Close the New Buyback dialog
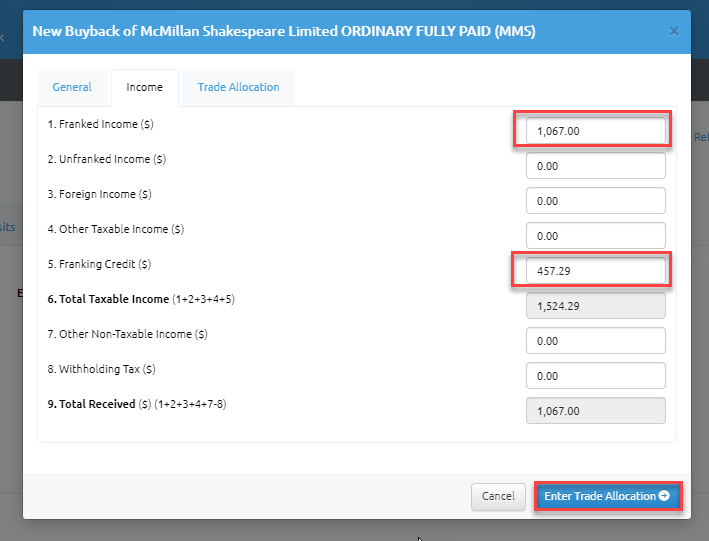This screenshot has height=541, width=709. (x=674, y=31)
